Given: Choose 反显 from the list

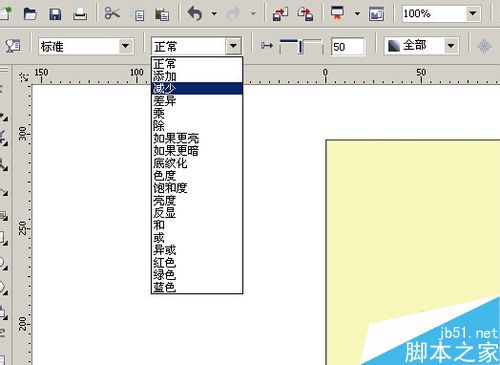Looking at the screenshot, I should pos(197,213).
